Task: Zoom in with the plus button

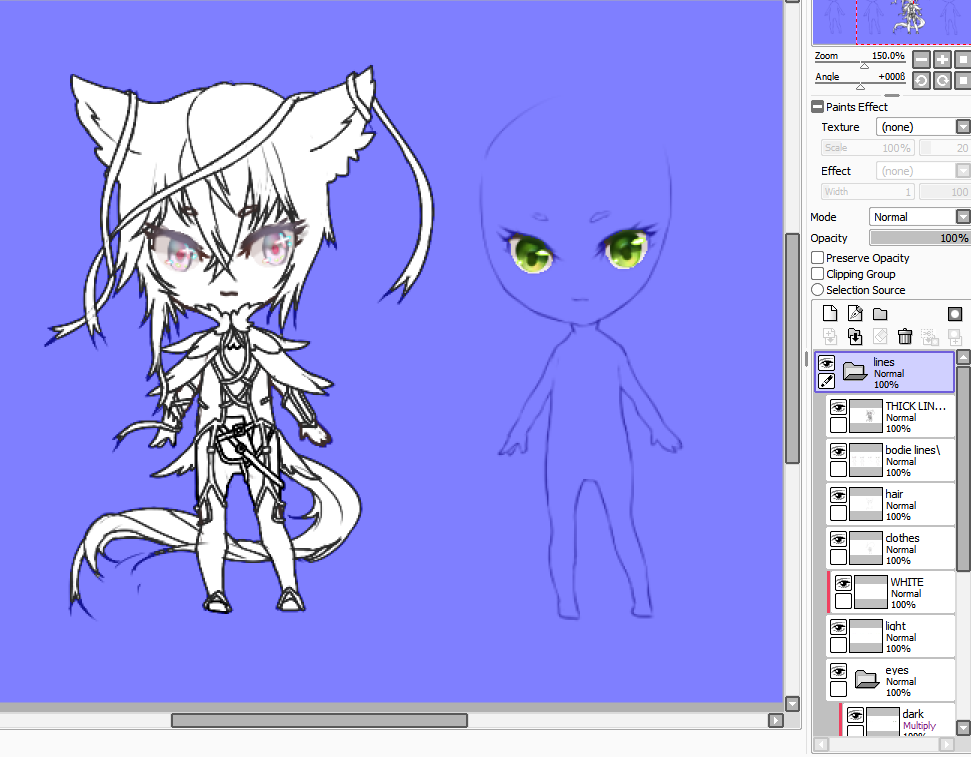Action: pos(942,59)
